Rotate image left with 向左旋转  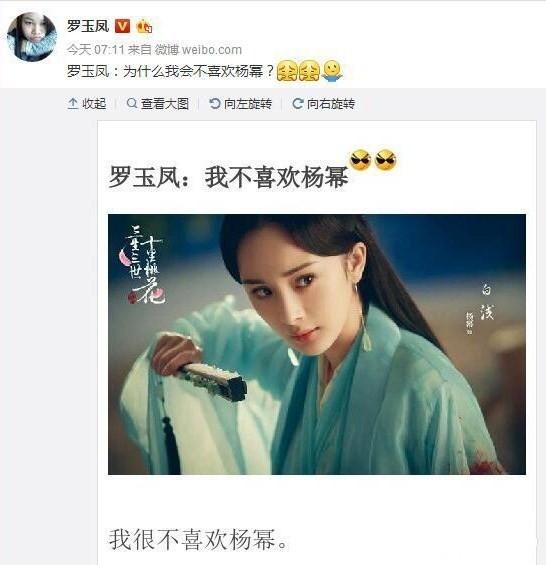(240, 104)
